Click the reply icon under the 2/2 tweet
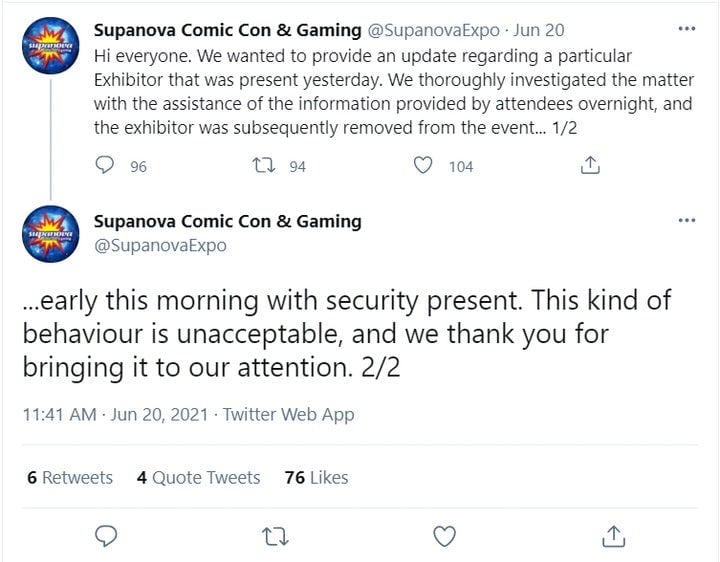Screen dimensions: 720x562 pyautogui.click(x=106, y=536)
